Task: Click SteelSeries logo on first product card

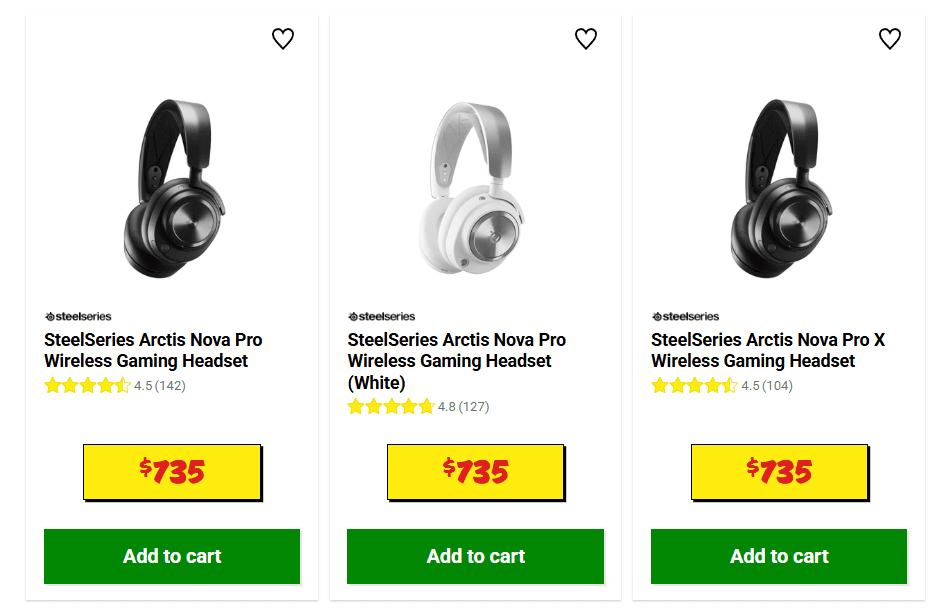Action: (78, 317)
